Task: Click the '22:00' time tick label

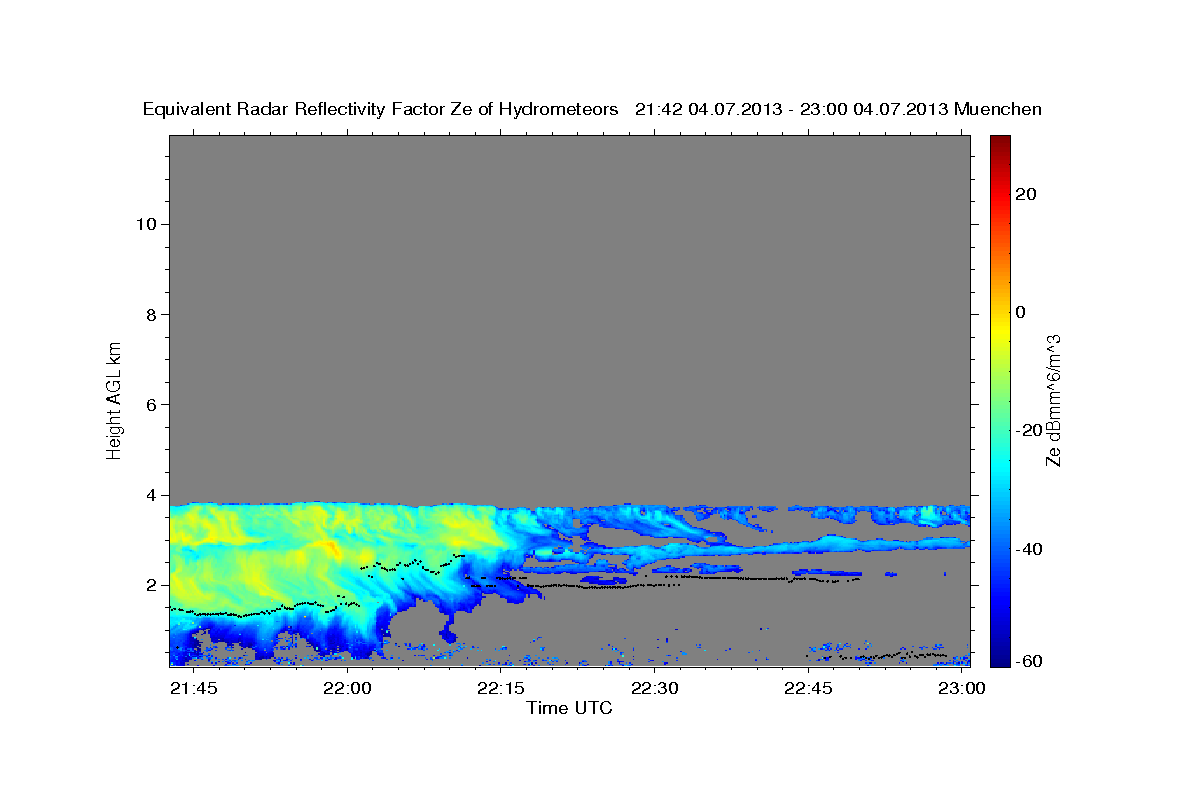Action: point(347,688)
